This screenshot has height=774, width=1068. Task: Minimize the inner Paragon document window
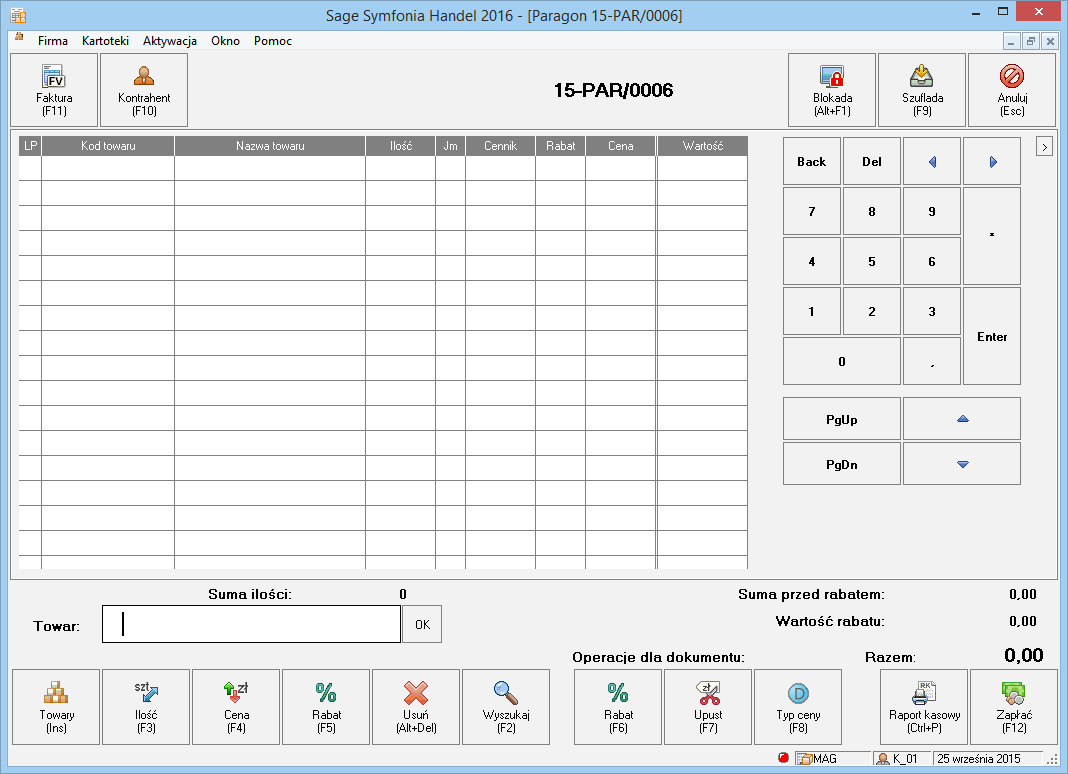pyautogui.click(x=1011, y=42)
